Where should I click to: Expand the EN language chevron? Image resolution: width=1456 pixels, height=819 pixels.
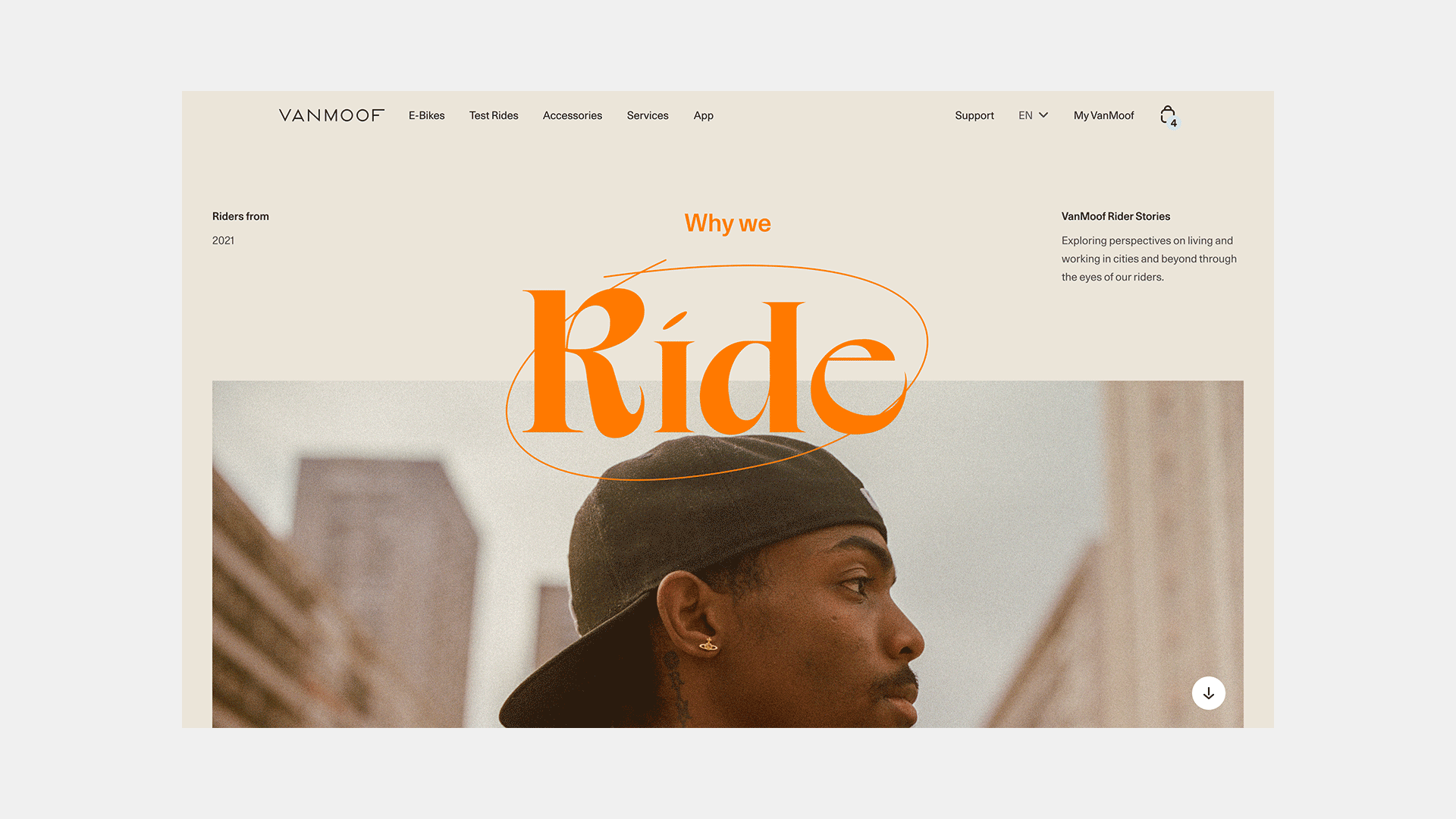pos(1043,115)
